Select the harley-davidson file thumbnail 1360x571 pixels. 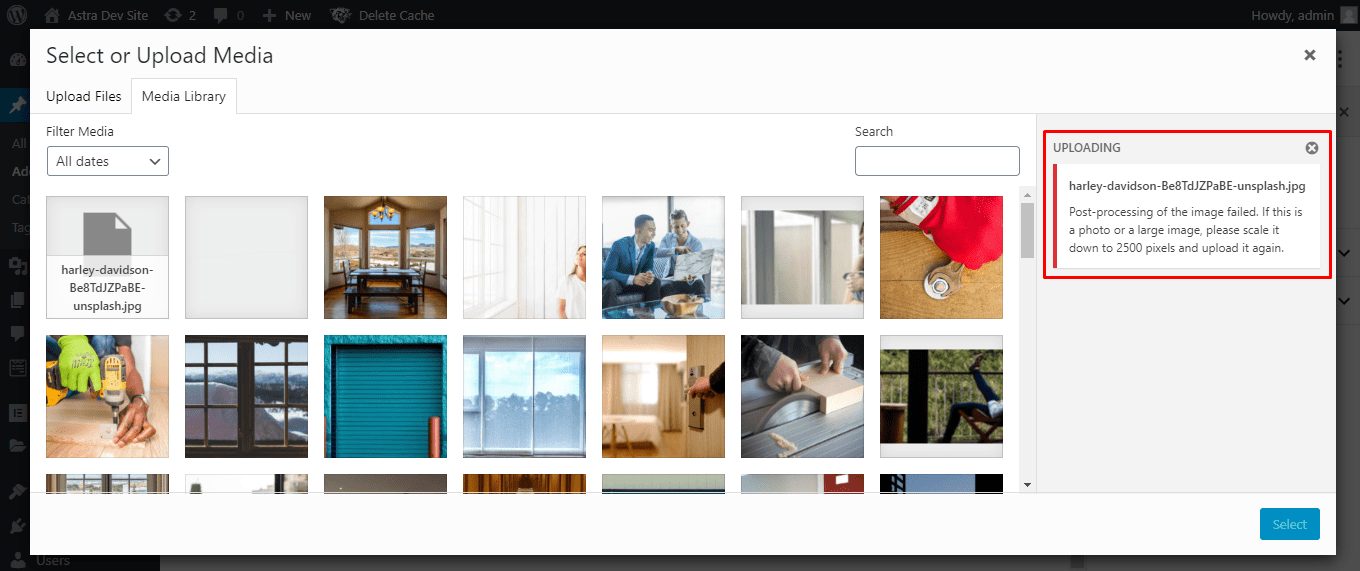click(x=107, y=257)
